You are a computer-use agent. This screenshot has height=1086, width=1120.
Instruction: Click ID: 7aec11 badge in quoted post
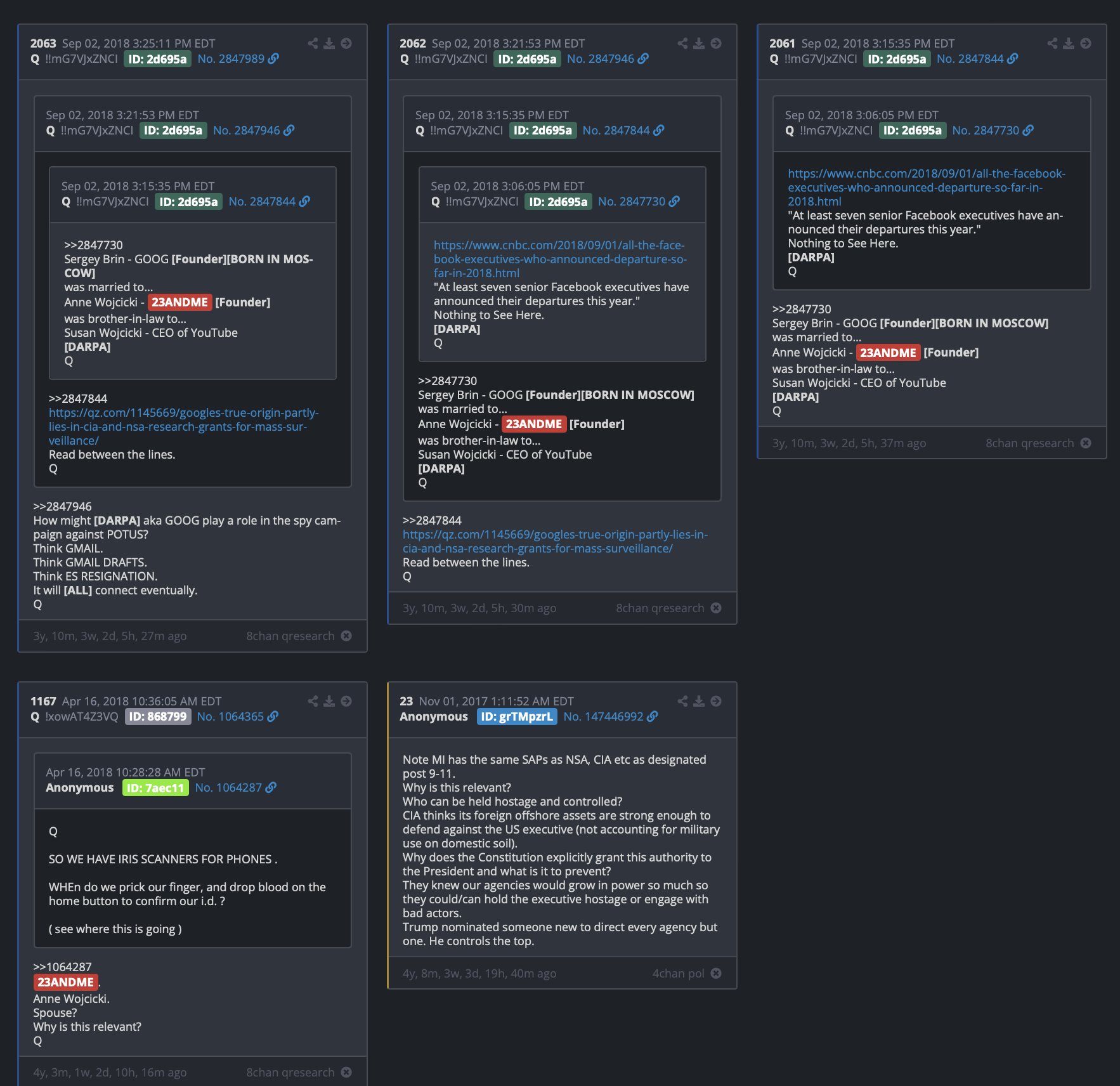[x=155, y=788]
